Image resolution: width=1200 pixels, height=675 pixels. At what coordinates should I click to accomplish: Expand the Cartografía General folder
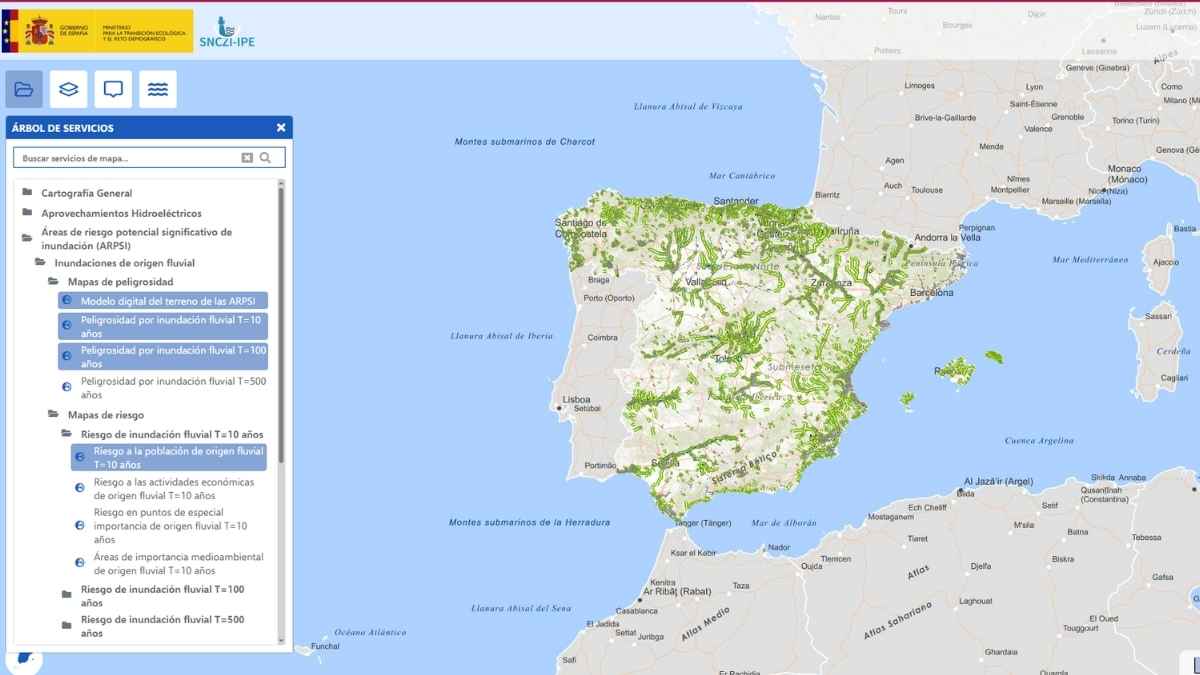click(86, 193)
